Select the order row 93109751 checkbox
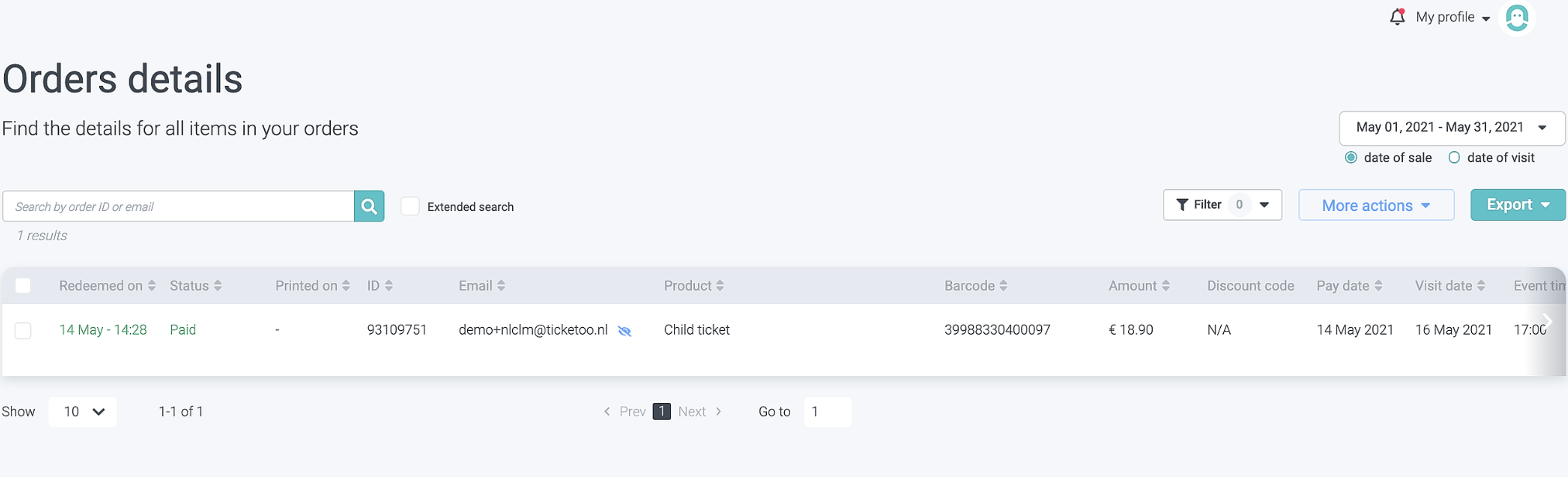1568x482 pixels. pos(23,330)
